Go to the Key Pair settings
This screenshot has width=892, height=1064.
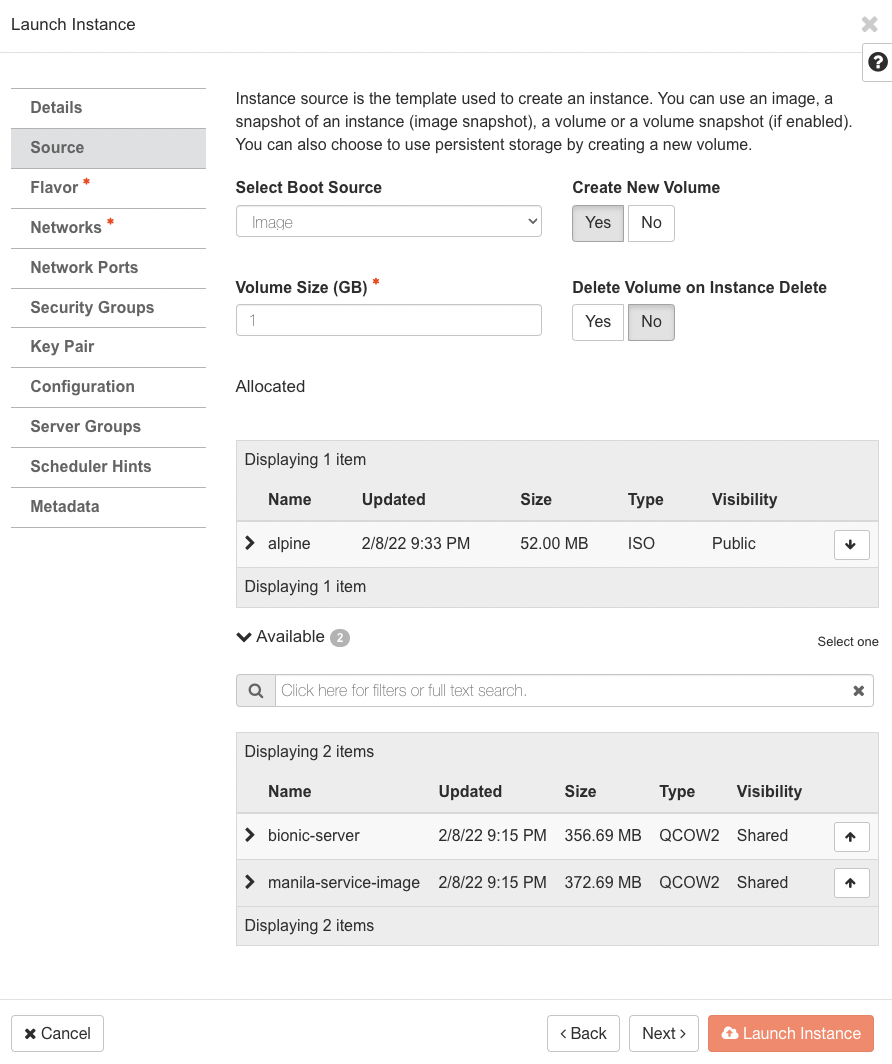(64, 347)
